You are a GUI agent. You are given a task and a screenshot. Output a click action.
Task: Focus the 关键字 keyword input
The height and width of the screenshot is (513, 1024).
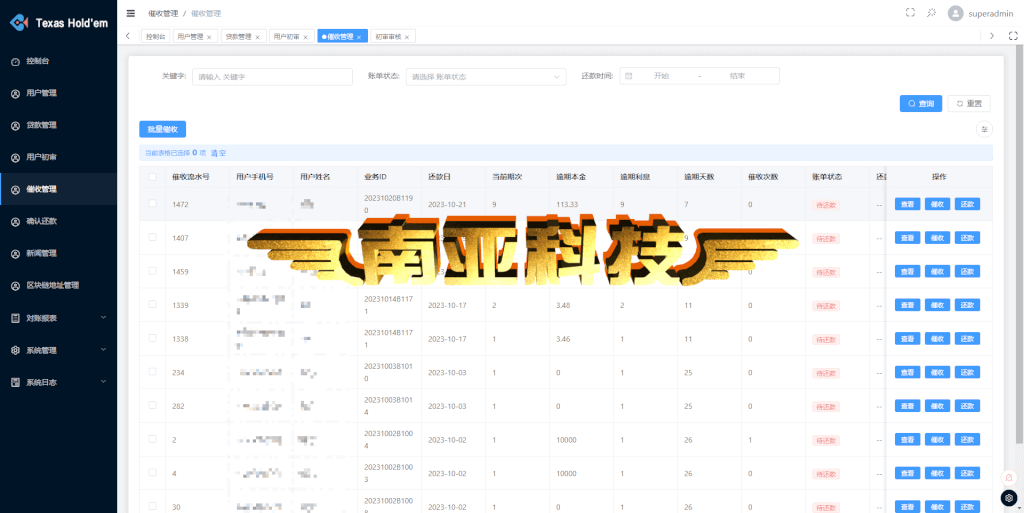(x=272, y=76)
